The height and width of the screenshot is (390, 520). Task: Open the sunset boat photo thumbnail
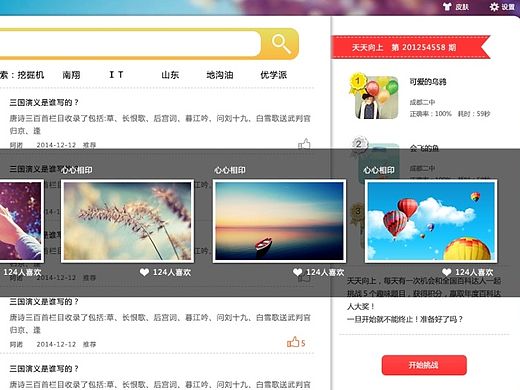pyautogui.click(x=279, y=221)
